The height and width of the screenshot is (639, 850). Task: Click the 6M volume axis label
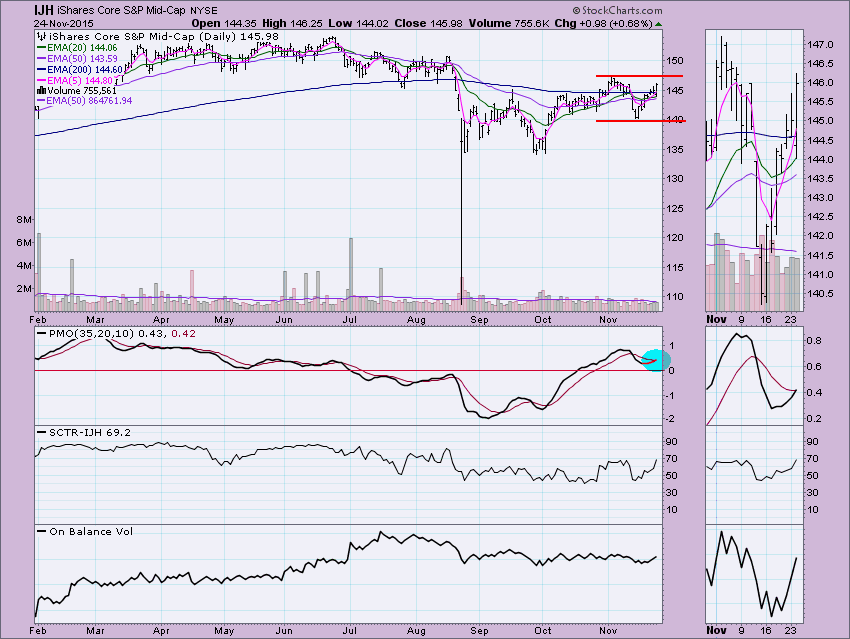[x=23, y=243]
